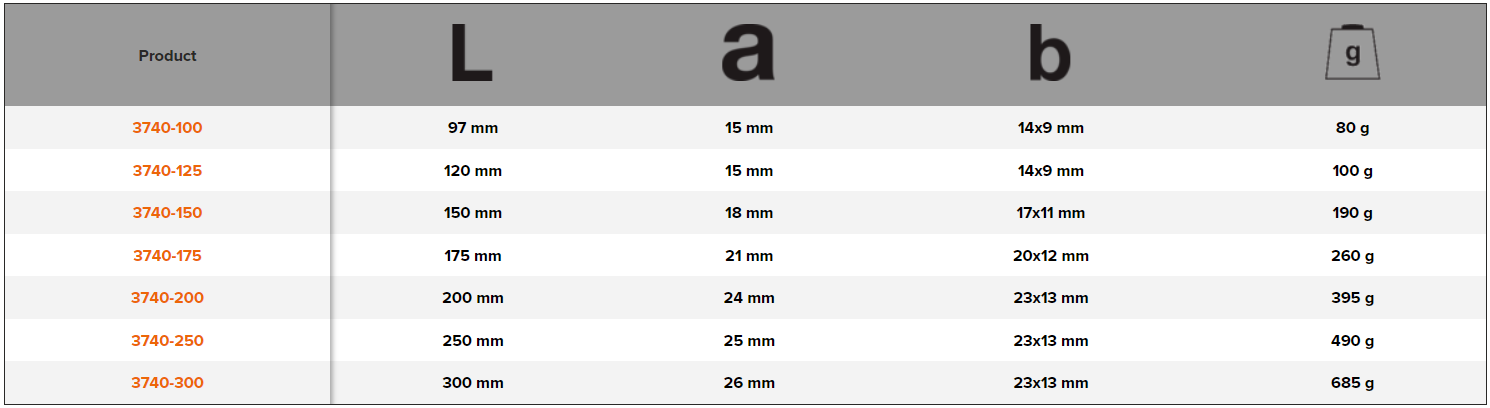Open product link 3740-125
Viewport: 1490px width, 408px height.
tap(167, 171)
